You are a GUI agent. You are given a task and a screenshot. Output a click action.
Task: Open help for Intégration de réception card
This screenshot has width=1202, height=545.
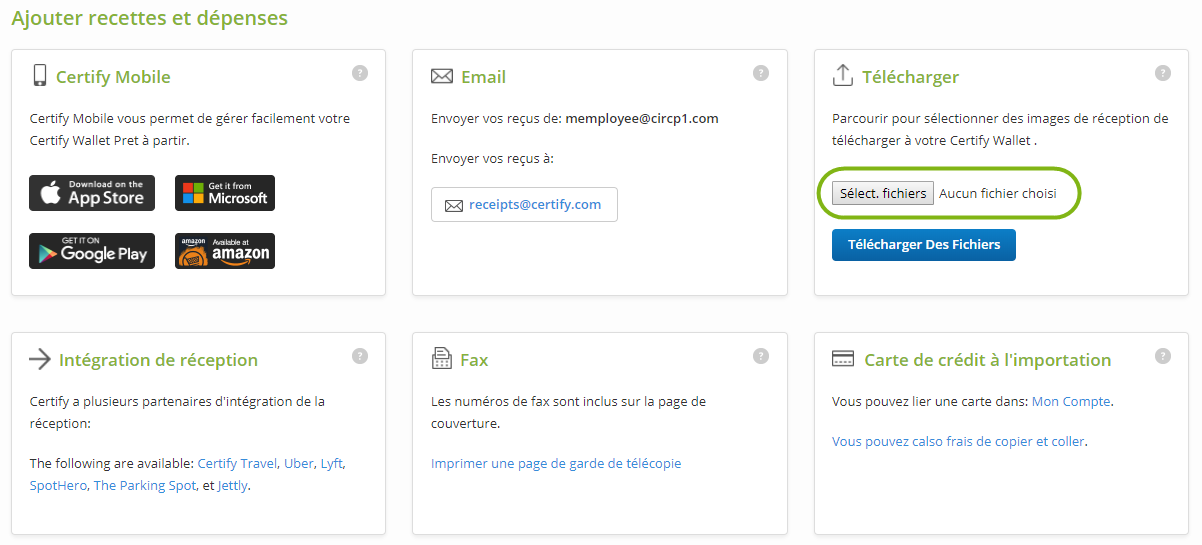360,356
